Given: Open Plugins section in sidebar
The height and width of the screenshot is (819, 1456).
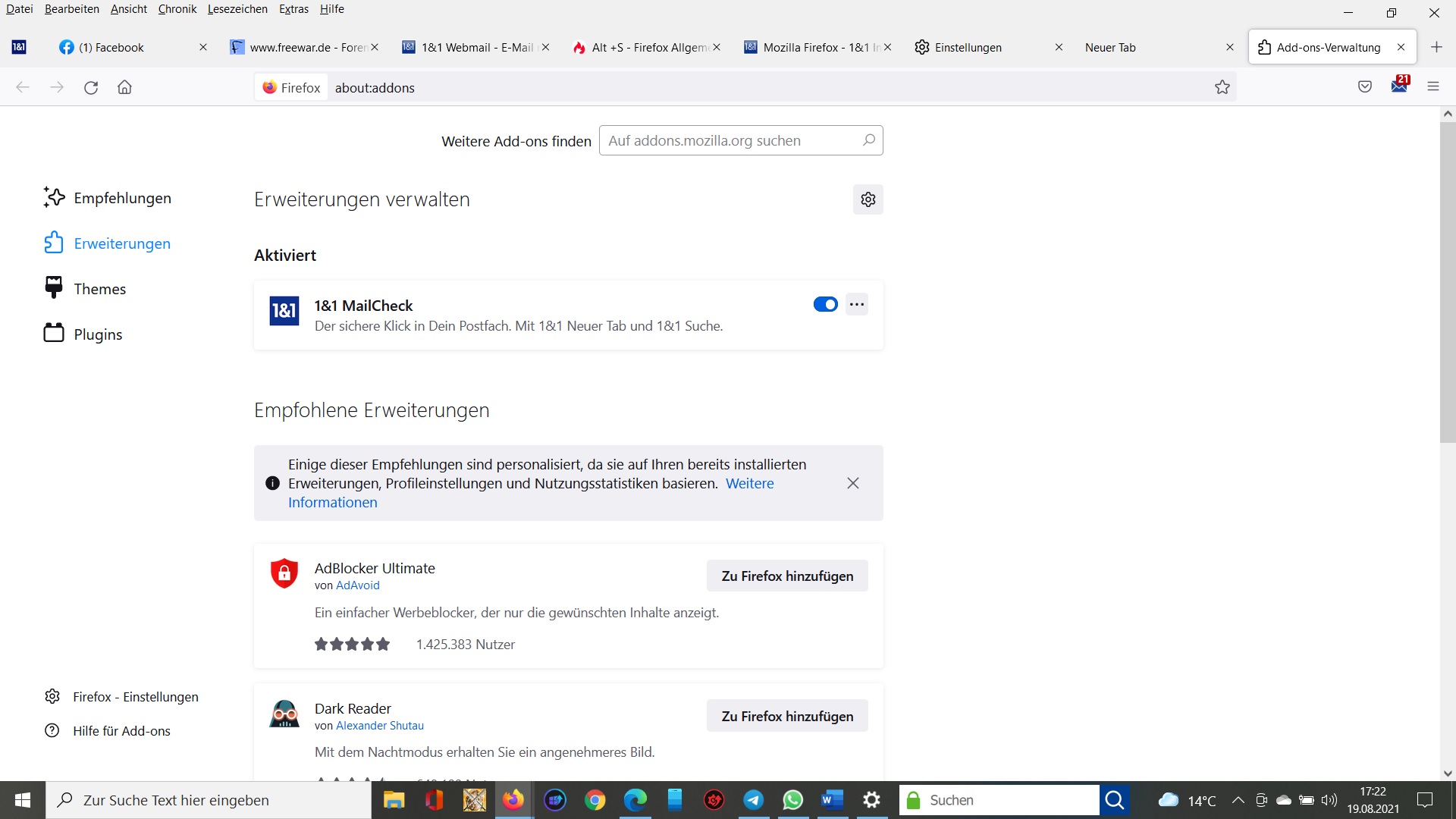Looking at the screenshot, I should [98, 334].
